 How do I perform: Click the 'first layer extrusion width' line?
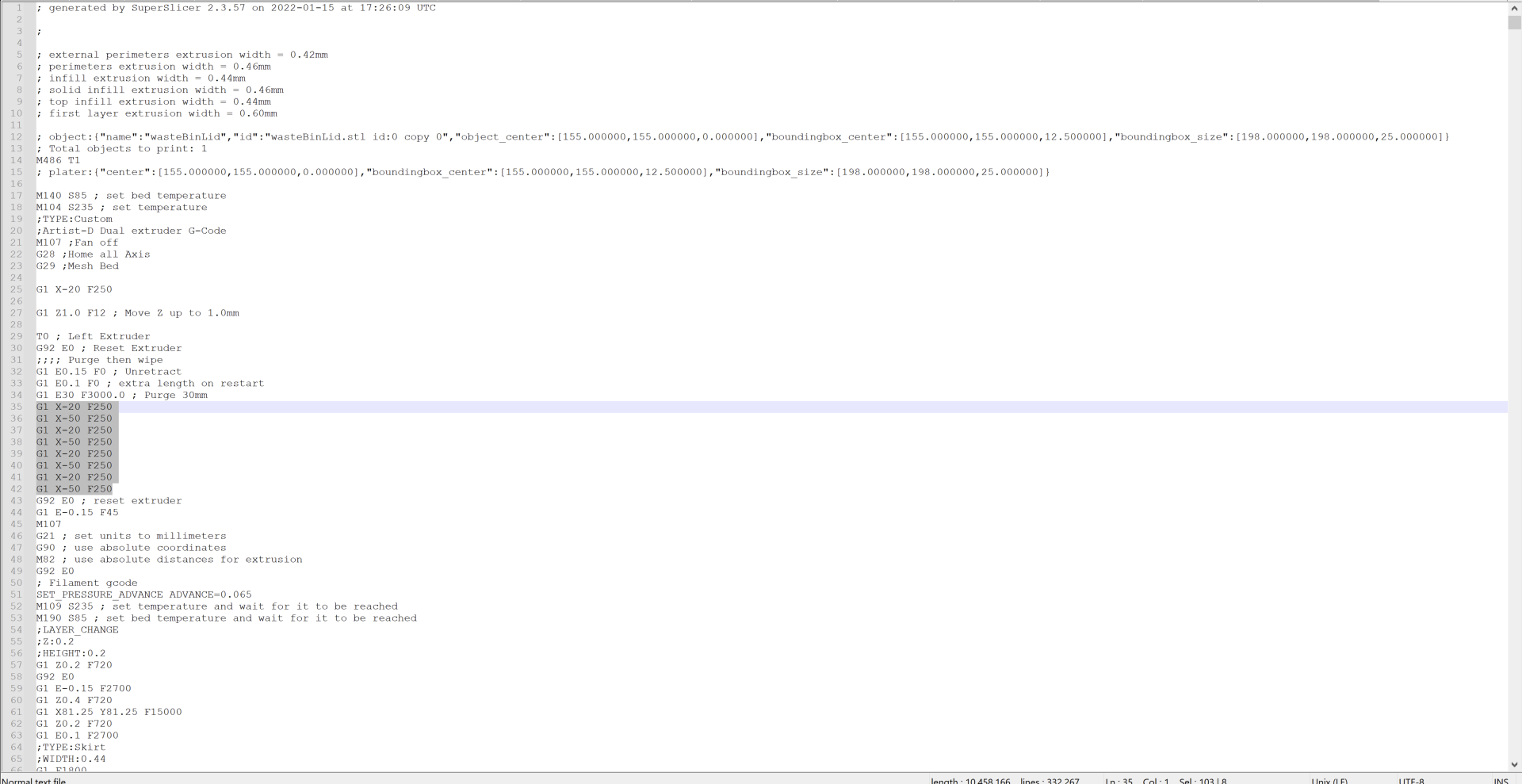[x=156, y=113]
